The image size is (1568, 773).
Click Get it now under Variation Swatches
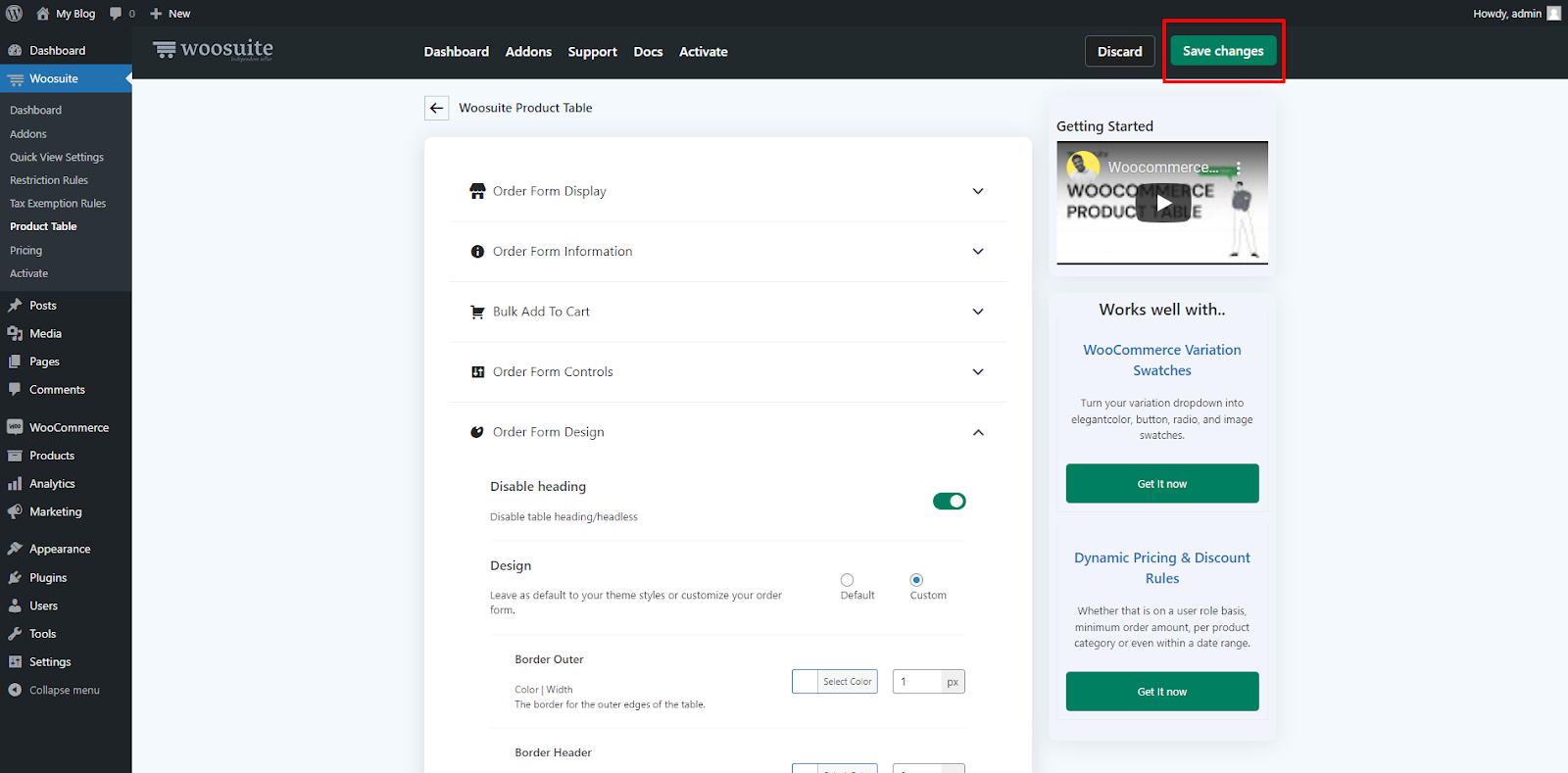[1162, 484]
